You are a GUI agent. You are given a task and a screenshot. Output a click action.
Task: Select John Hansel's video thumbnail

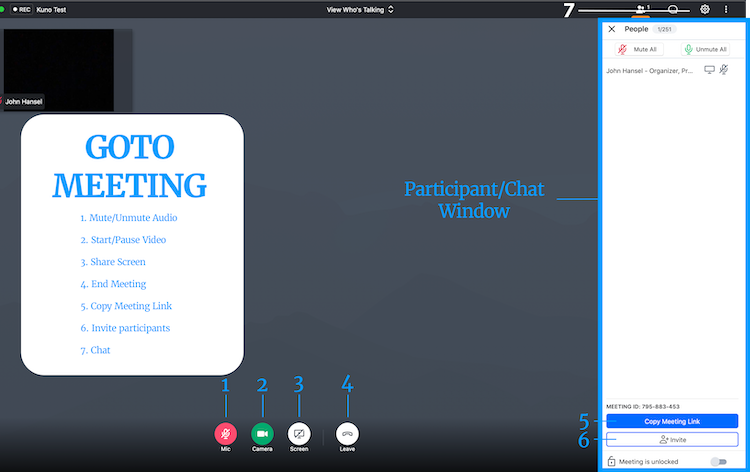tap(58, 68)
